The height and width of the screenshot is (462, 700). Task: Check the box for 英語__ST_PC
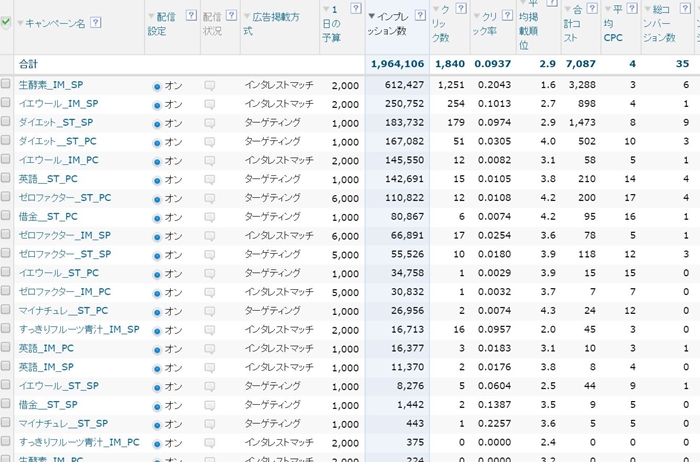5,177
